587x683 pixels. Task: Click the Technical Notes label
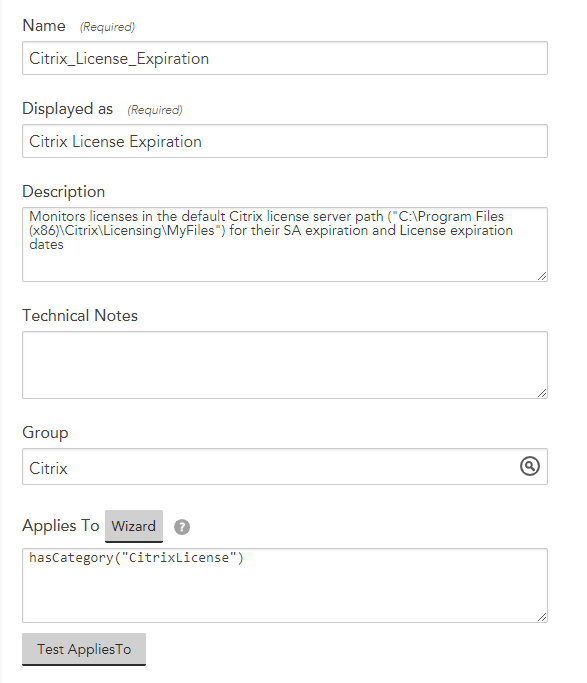click(80, 315)
